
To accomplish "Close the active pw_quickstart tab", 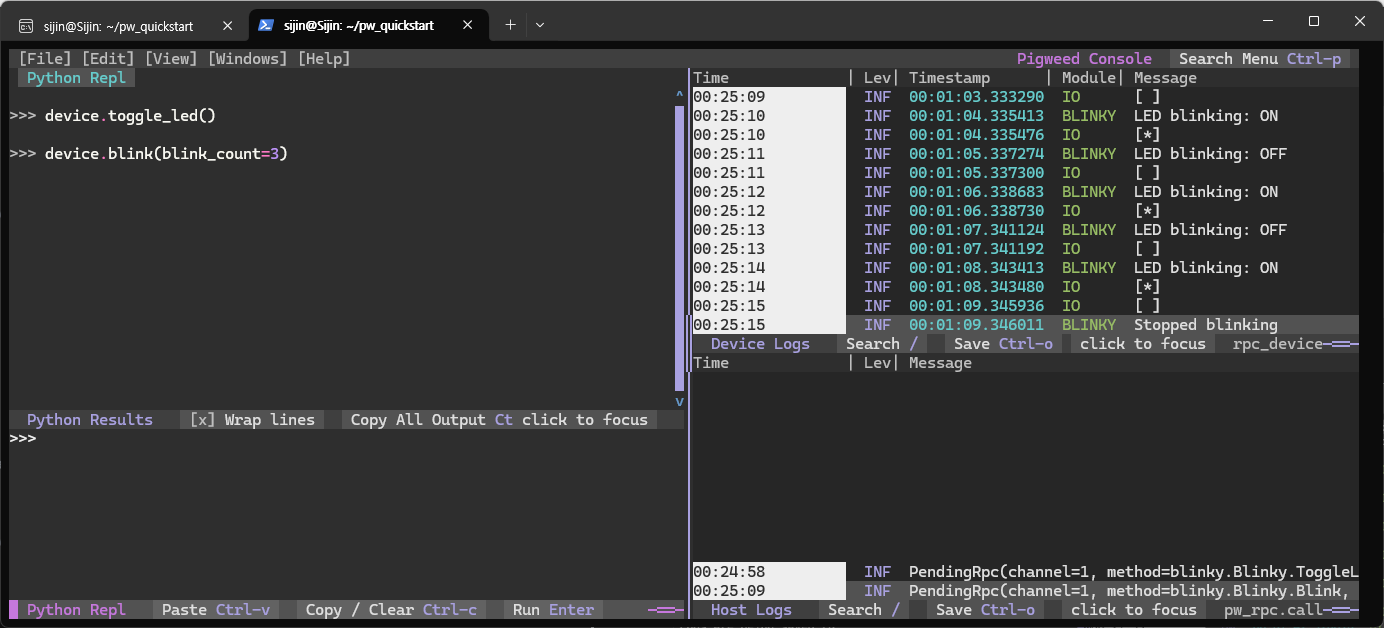I will tap(468, 26).
